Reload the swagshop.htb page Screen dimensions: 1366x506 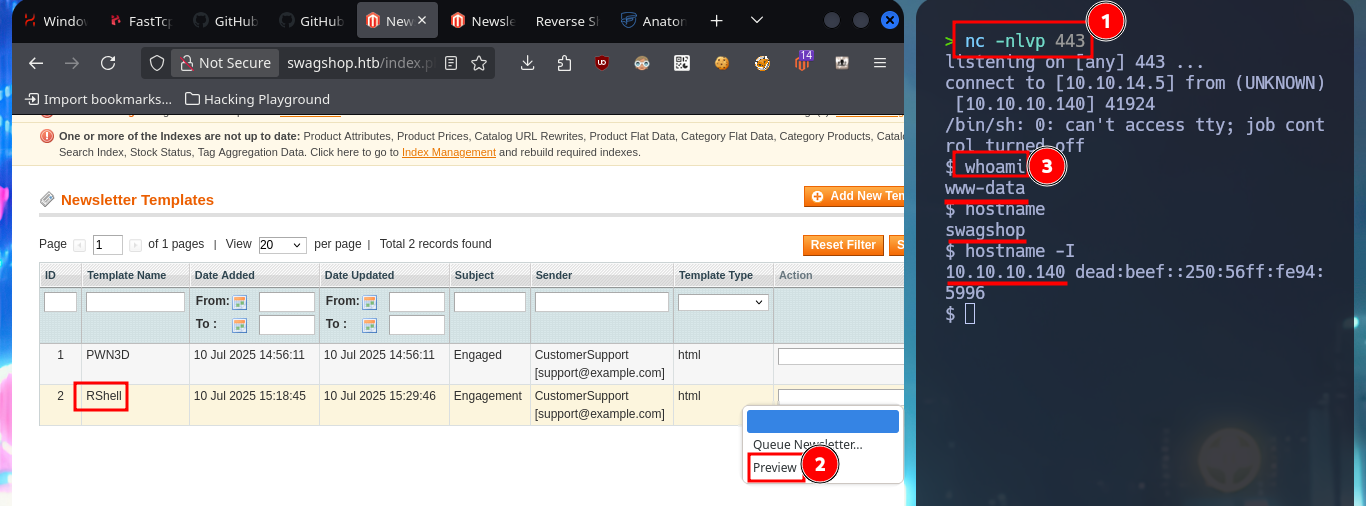coord(108,63)
